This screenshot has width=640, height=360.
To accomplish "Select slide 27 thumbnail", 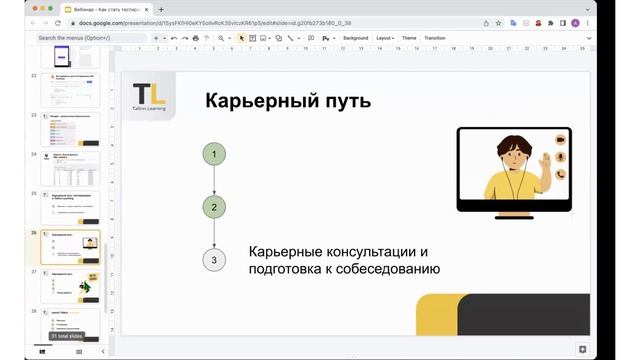I will 70,286.
